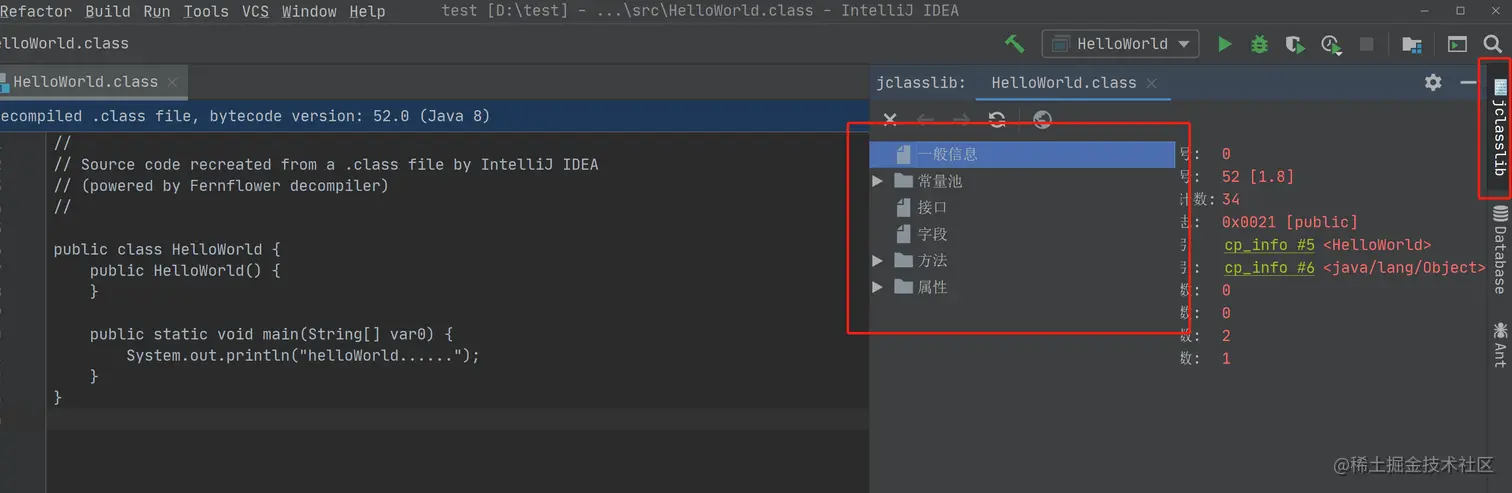Click the grey Stop square icon
Viewport: 1512px width, 493px height.
click(1366, 44)
